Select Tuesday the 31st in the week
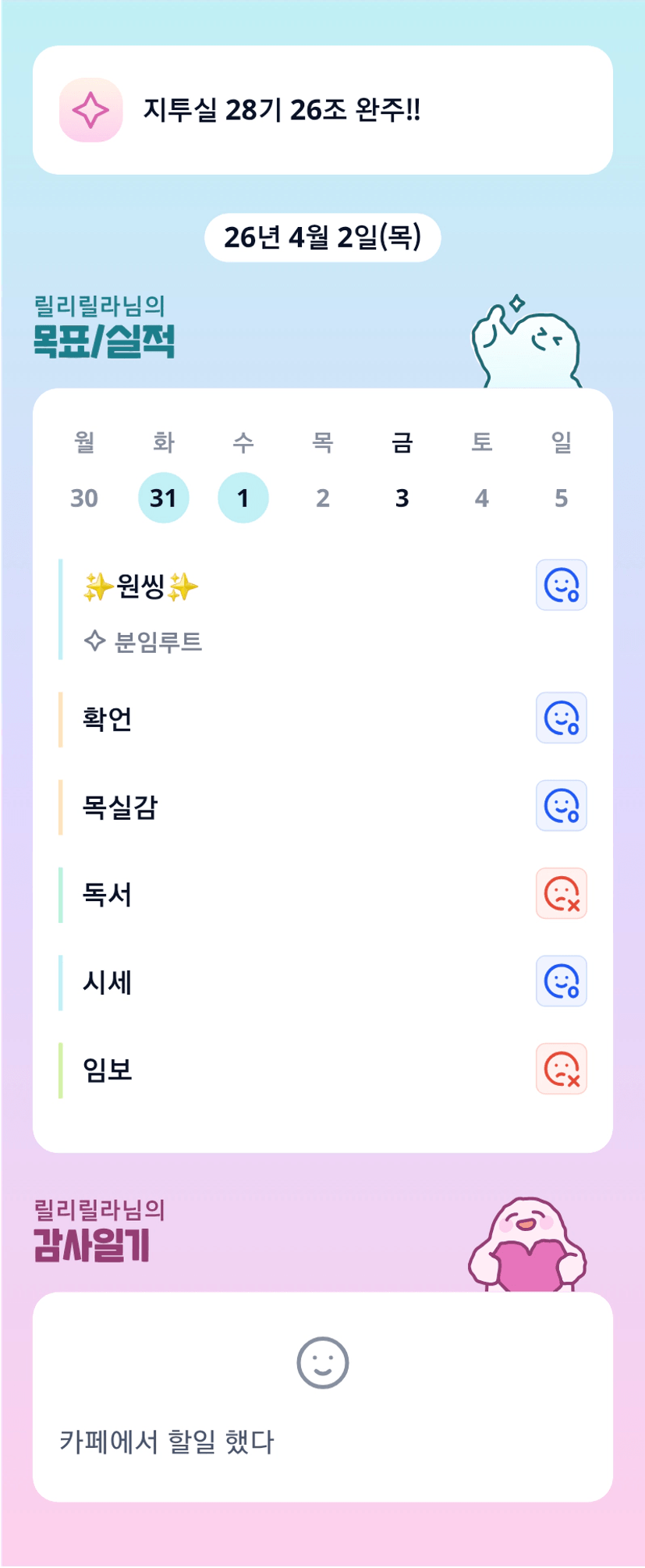Image resolution: width=645 pixels, height=1568 pixels. click(163, 498)
